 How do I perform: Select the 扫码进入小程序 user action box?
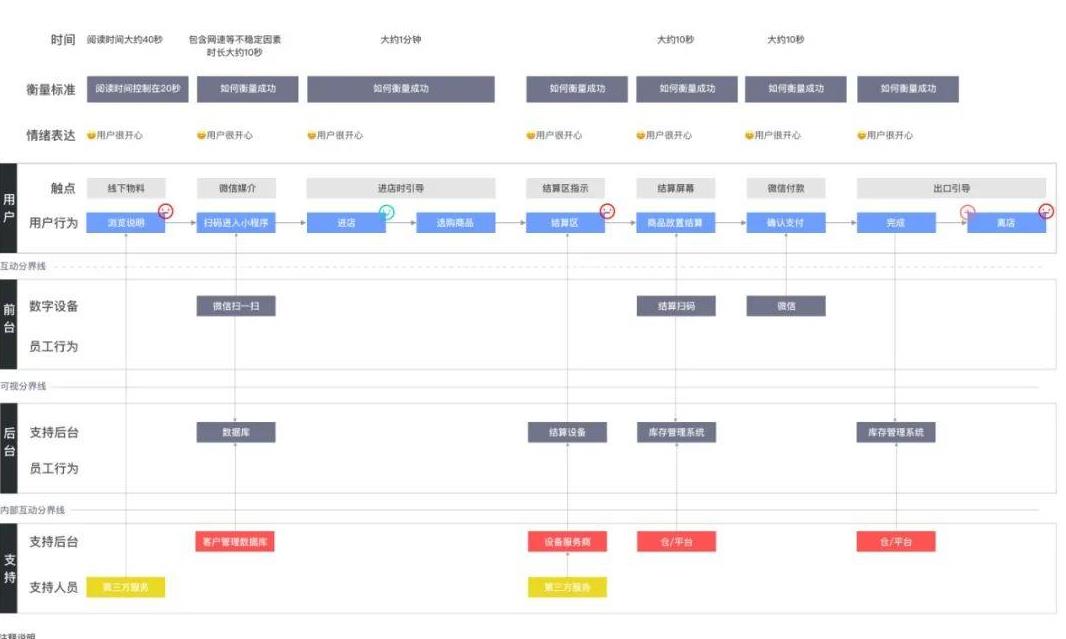pyautogui.click(x=236, y=223)
